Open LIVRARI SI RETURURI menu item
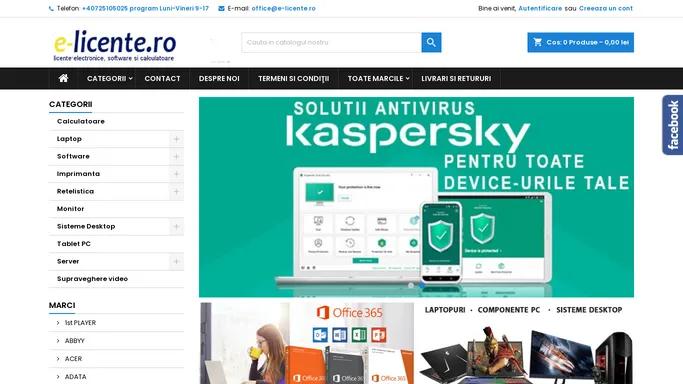 tap(456, 78)
